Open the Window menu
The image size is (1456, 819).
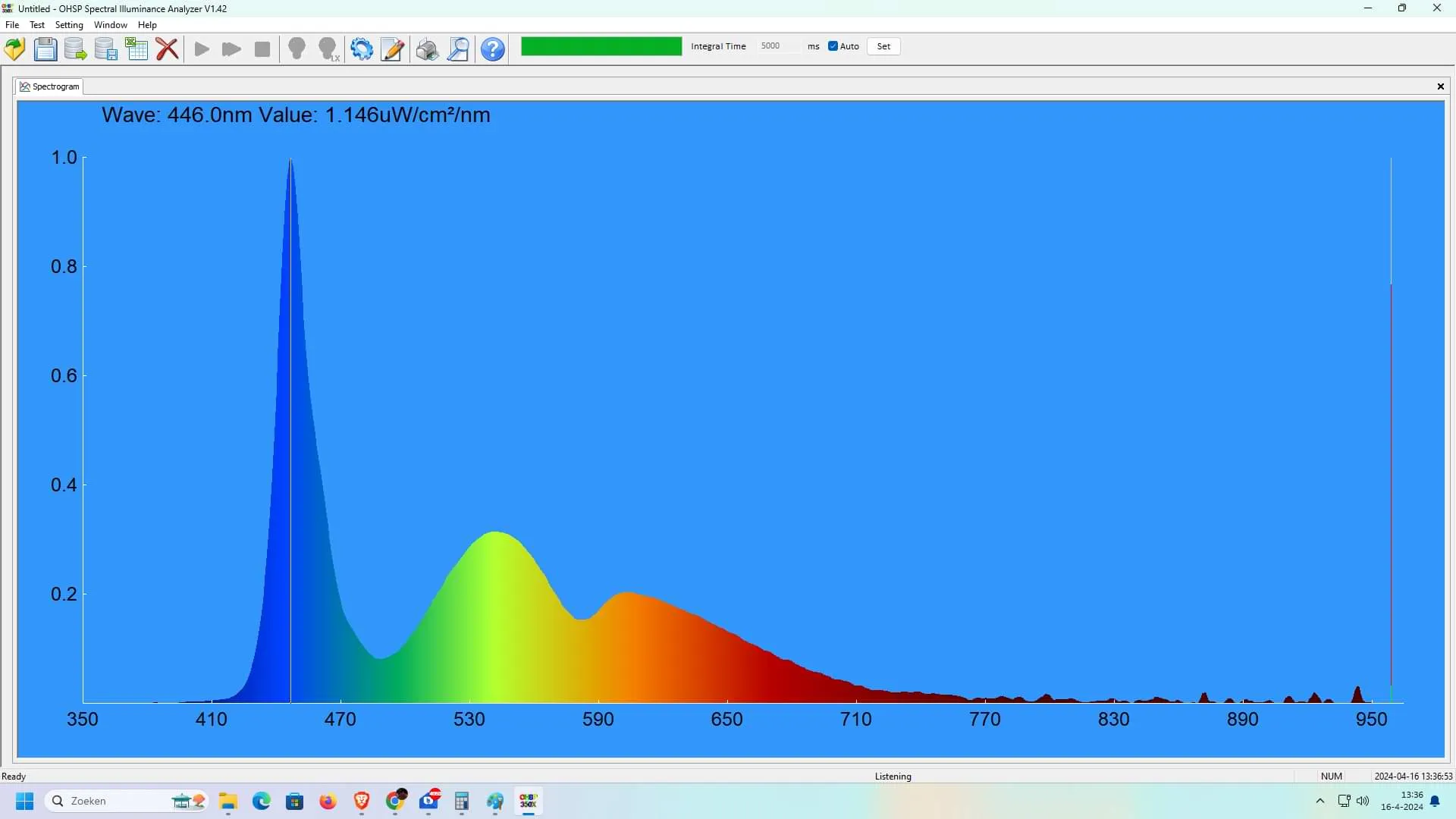(110, 25)
